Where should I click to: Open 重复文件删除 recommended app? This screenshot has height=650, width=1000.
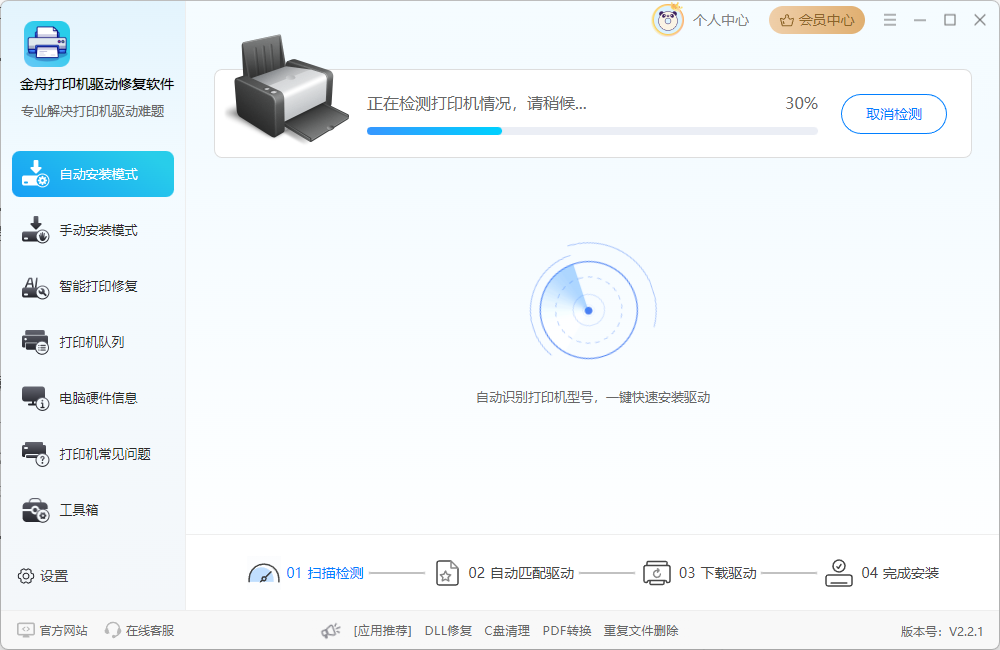pyautogui.click(x=641, y=631)
